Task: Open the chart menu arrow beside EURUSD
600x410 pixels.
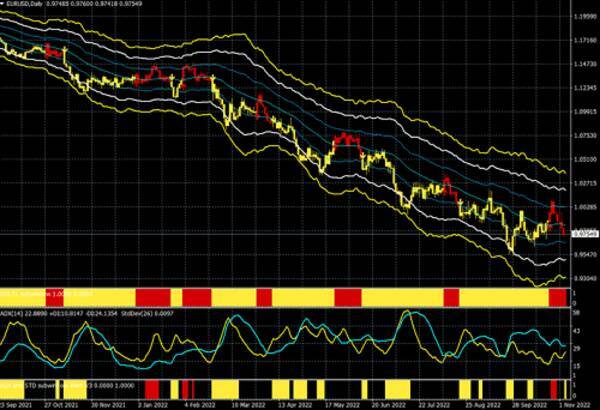Action: click(x=4, y=6)
